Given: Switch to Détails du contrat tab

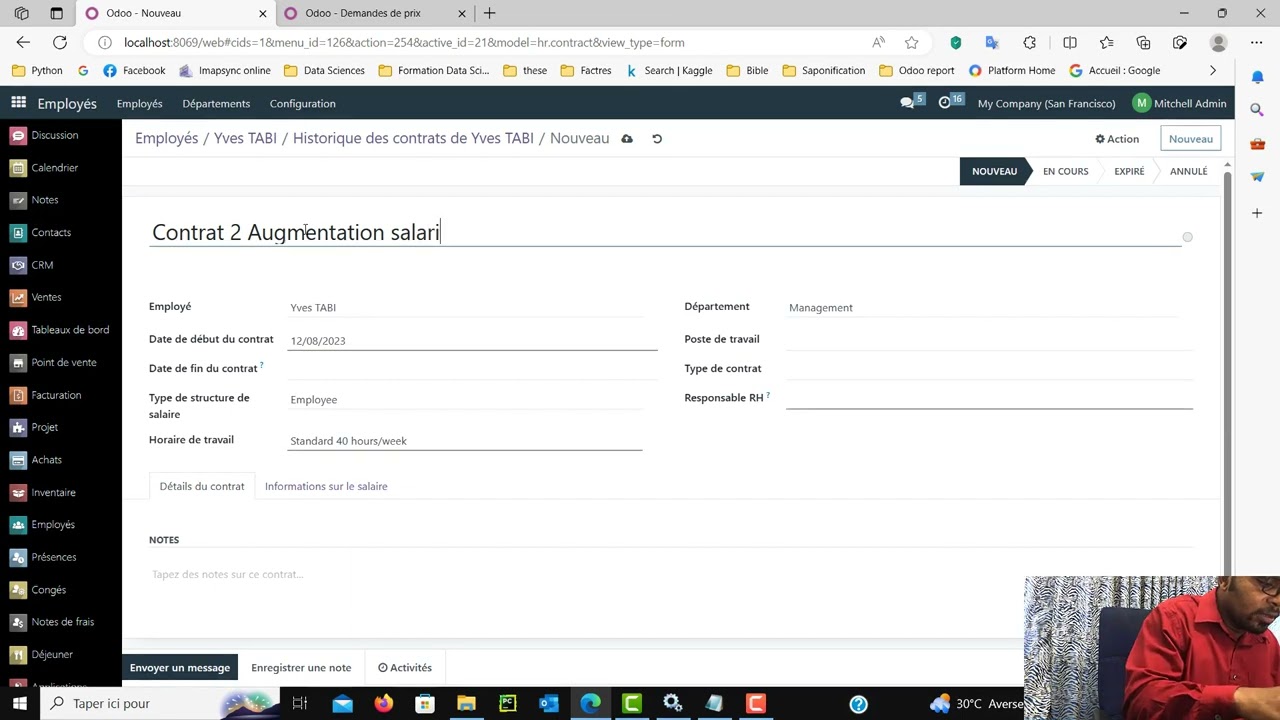Looking at the screenshot, I should [x=202, y=486].
